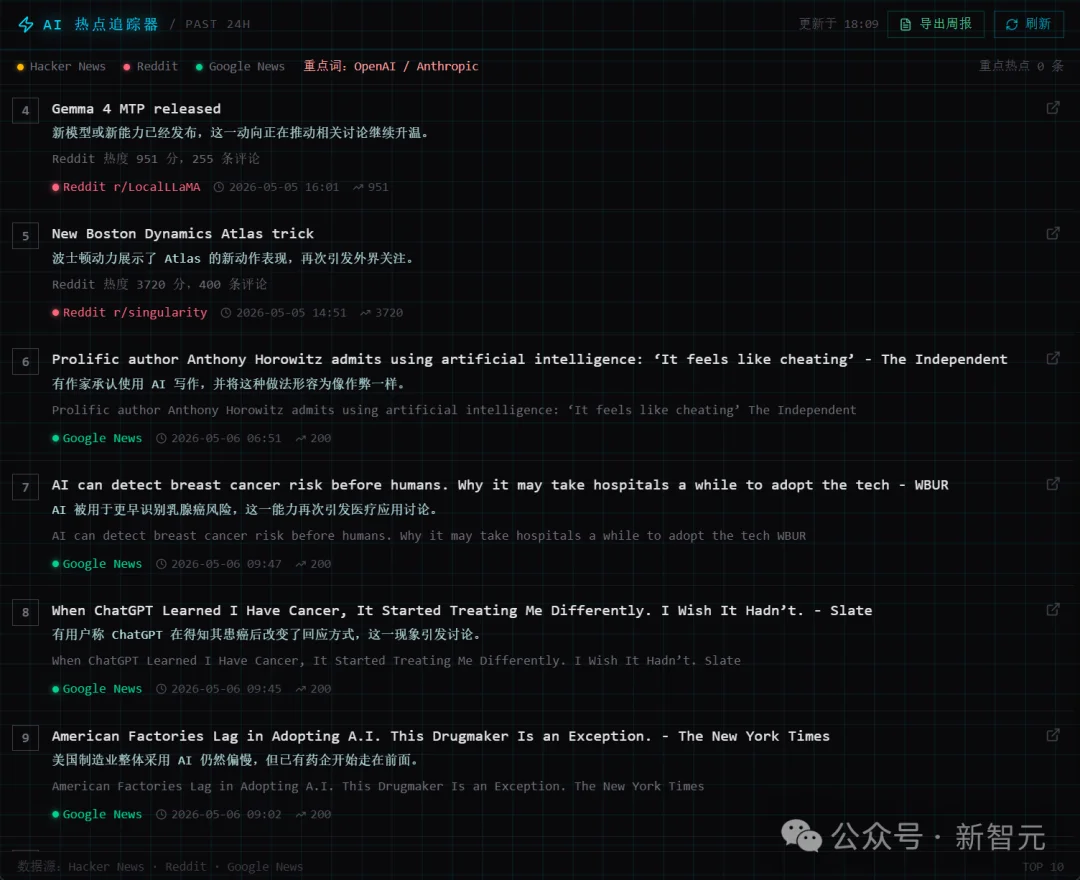Viewport: 1080px width, 880px height.
Task: Open When ChatGPT Learned I Have Cancer headline
Action: [x=461, y=610]
